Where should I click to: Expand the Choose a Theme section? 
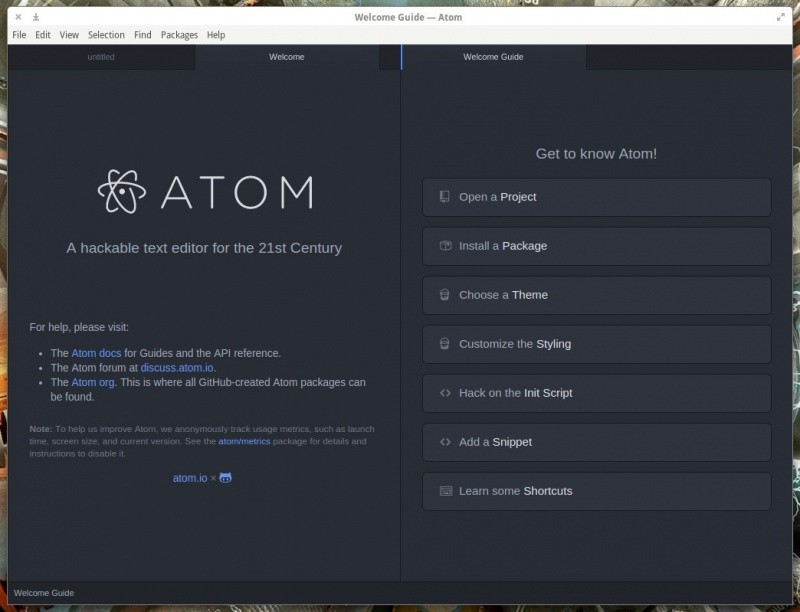(596, 295)
